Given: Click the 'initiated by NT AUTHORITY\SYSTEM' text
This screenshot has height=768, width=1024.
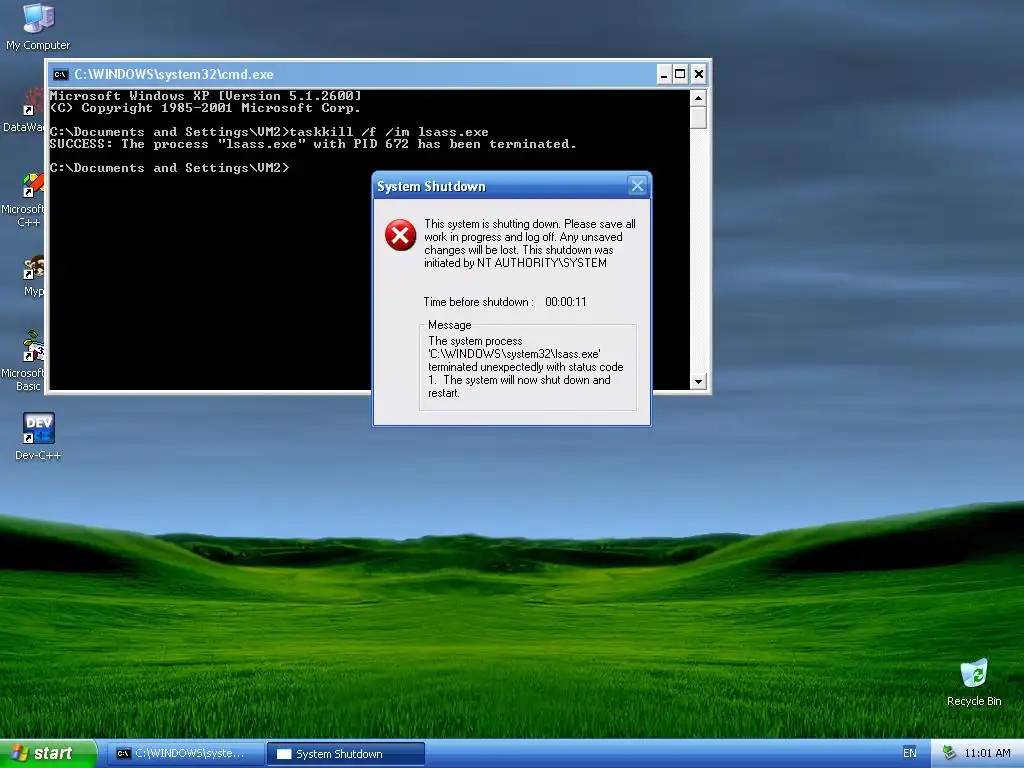Looking at the screenshot, I should (515, 263).
